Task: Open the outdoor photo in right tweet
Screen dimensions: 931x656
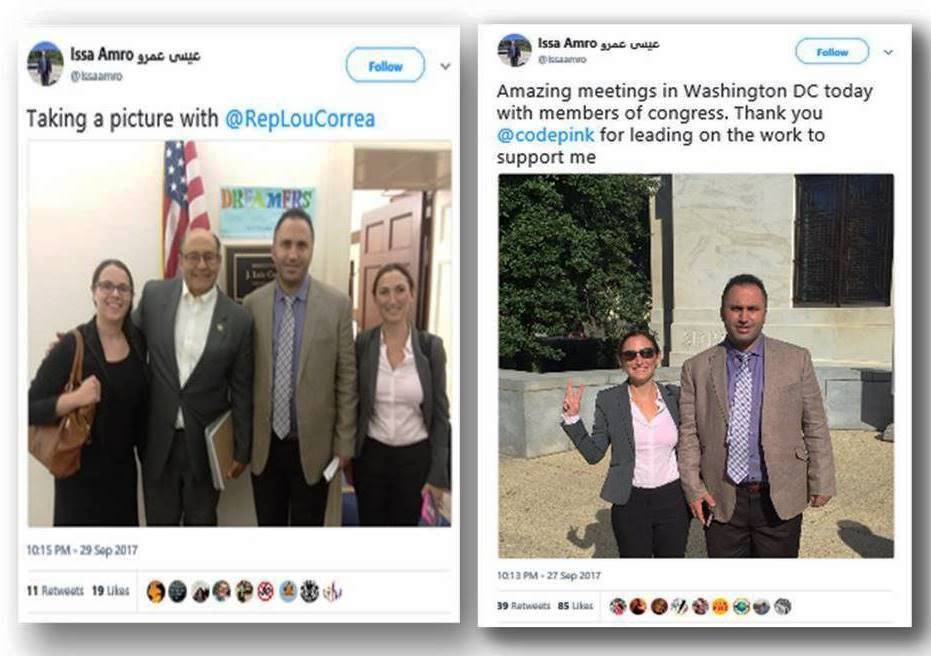Action: (696, 366)
